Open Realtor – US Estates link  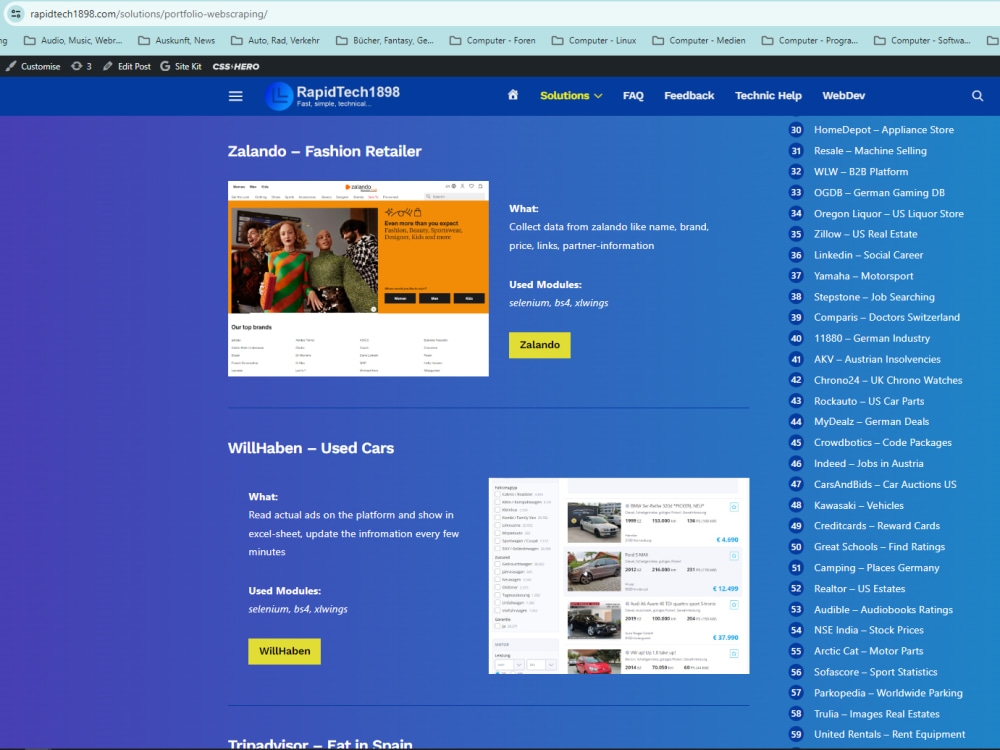pos(859,589)
